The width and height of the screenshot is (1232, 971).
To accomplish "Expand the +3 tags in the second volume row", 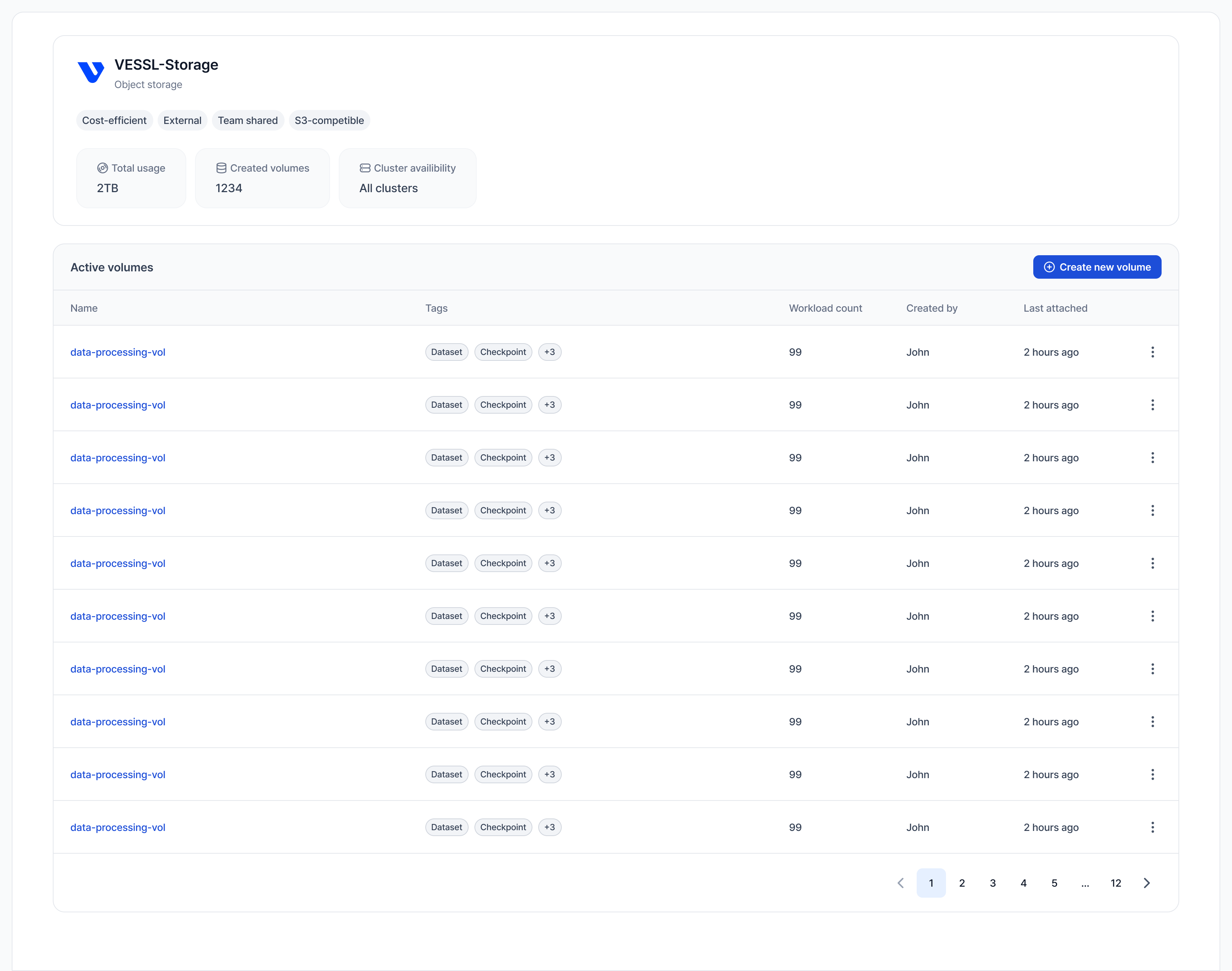I will coord(550,405).
